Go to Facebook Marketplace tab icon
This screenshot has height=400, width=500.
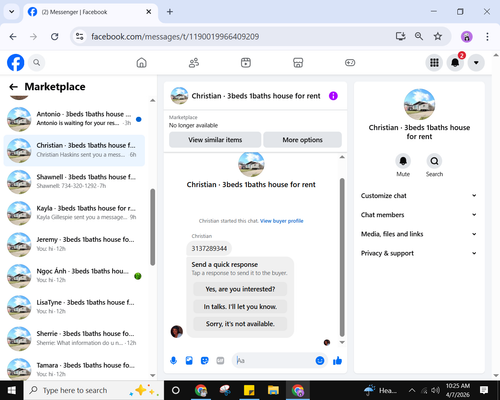(x=298, y=63)
